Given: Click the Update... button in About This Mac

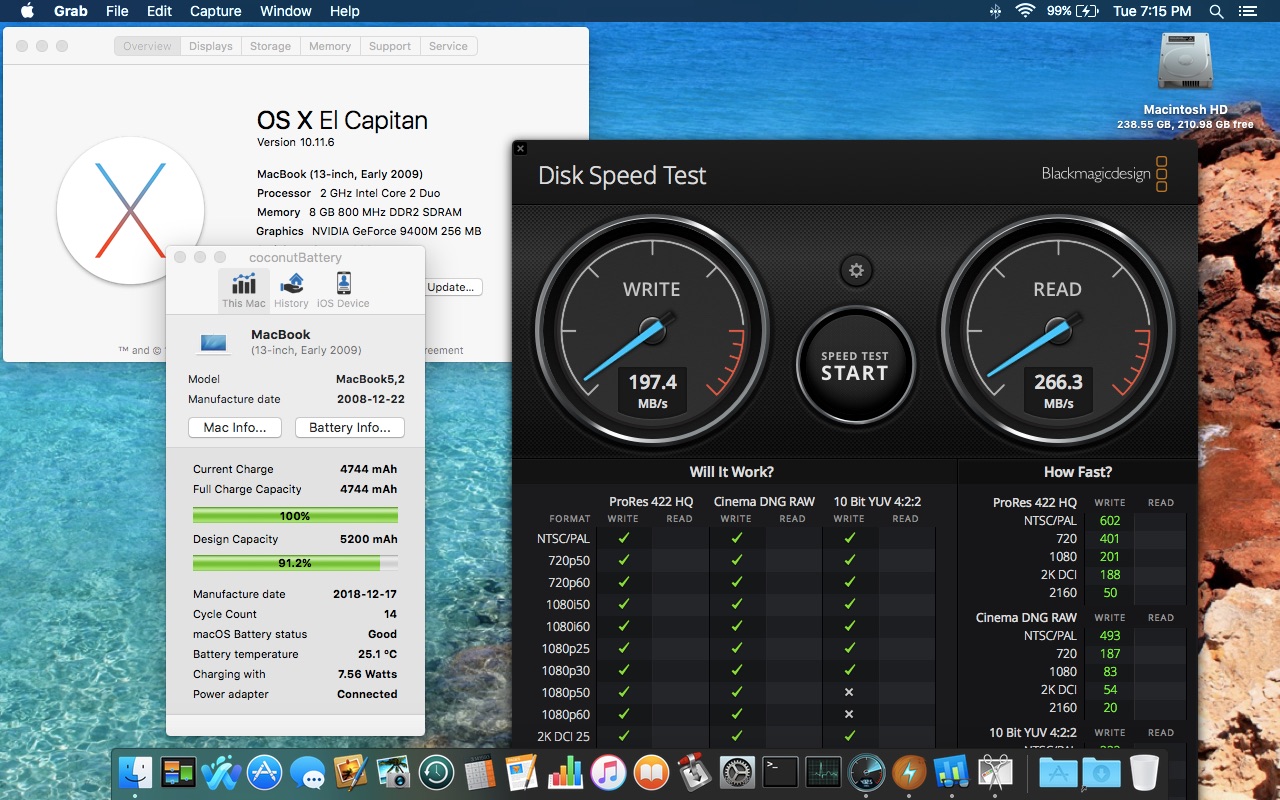Looking at the screenshot, I should click(451, 287).
